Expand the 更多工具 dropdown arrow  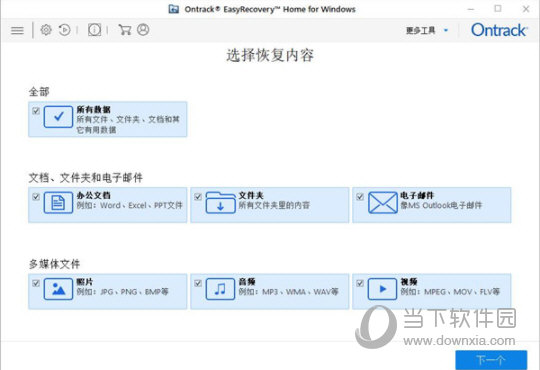446,30
